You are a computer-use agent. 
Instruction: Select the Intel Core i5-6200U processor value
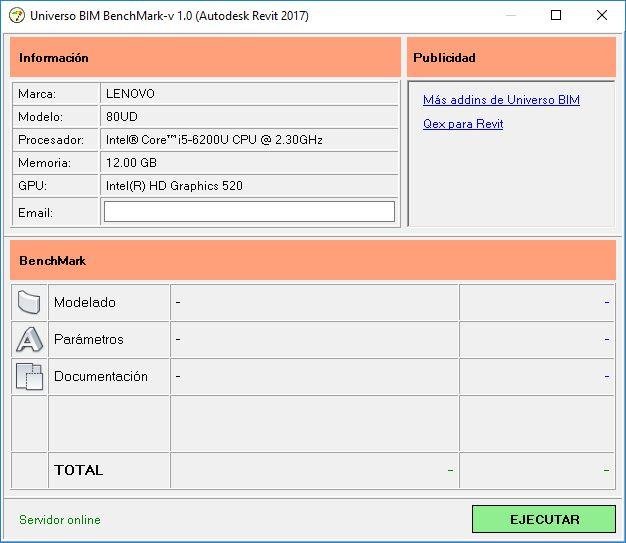click(x=214, y=140)
